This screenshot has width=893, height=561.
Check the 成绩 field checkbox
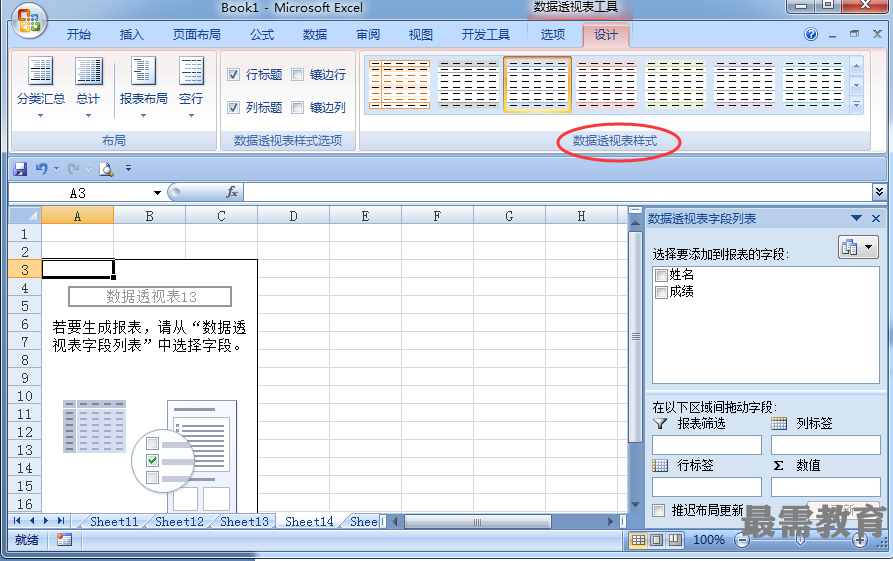pyautogui.click(x=661, y=293)
